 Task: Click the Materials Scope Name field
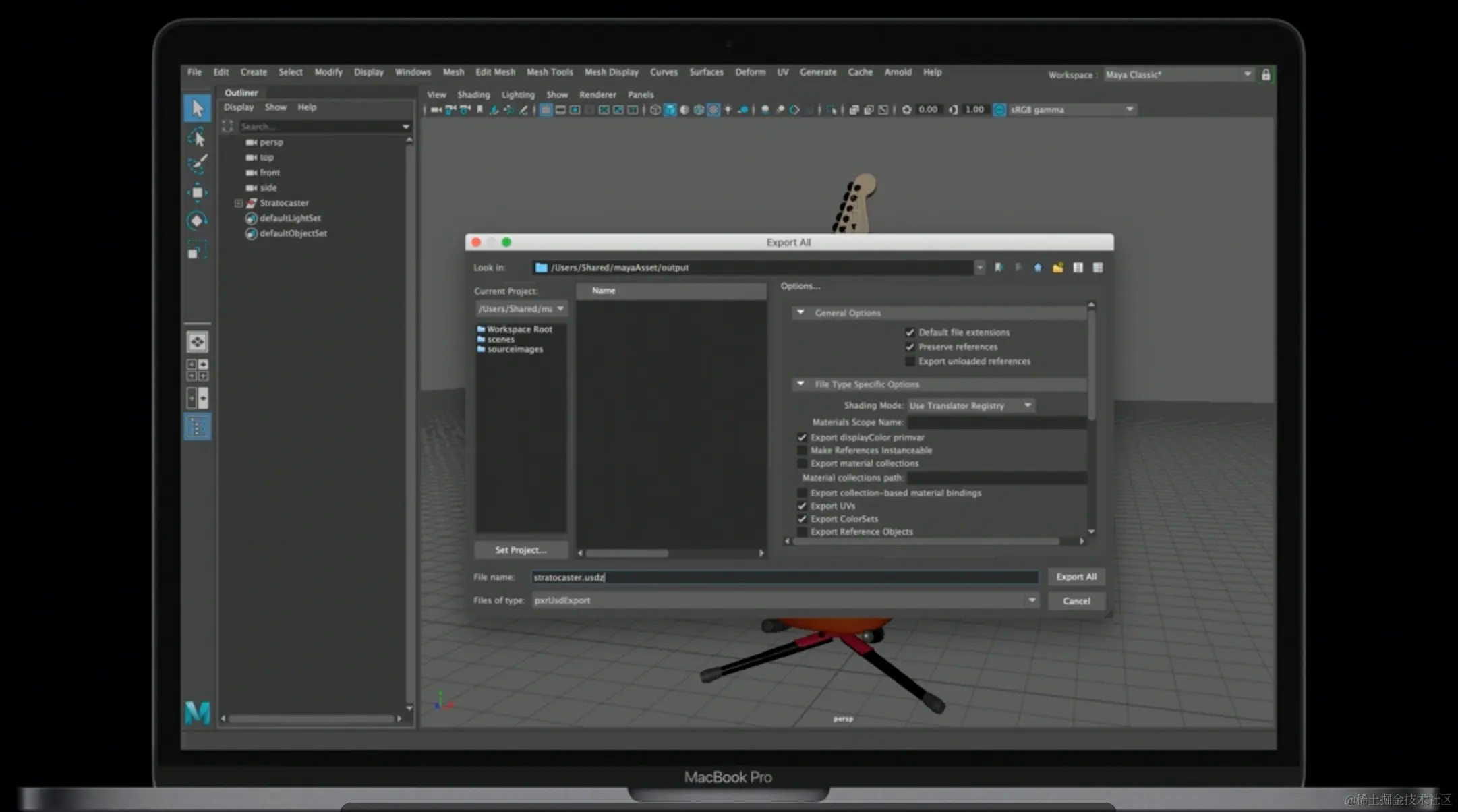tap(997, 422)
